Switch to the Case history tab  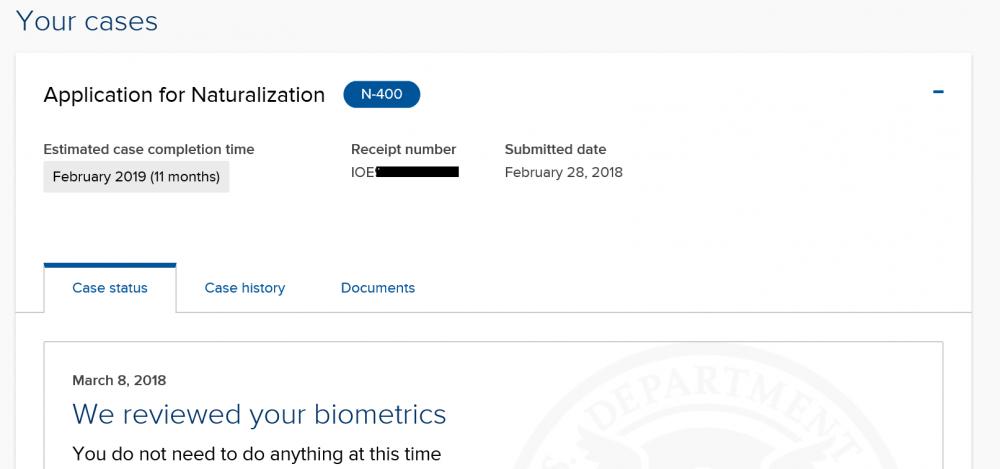[244, 288]
